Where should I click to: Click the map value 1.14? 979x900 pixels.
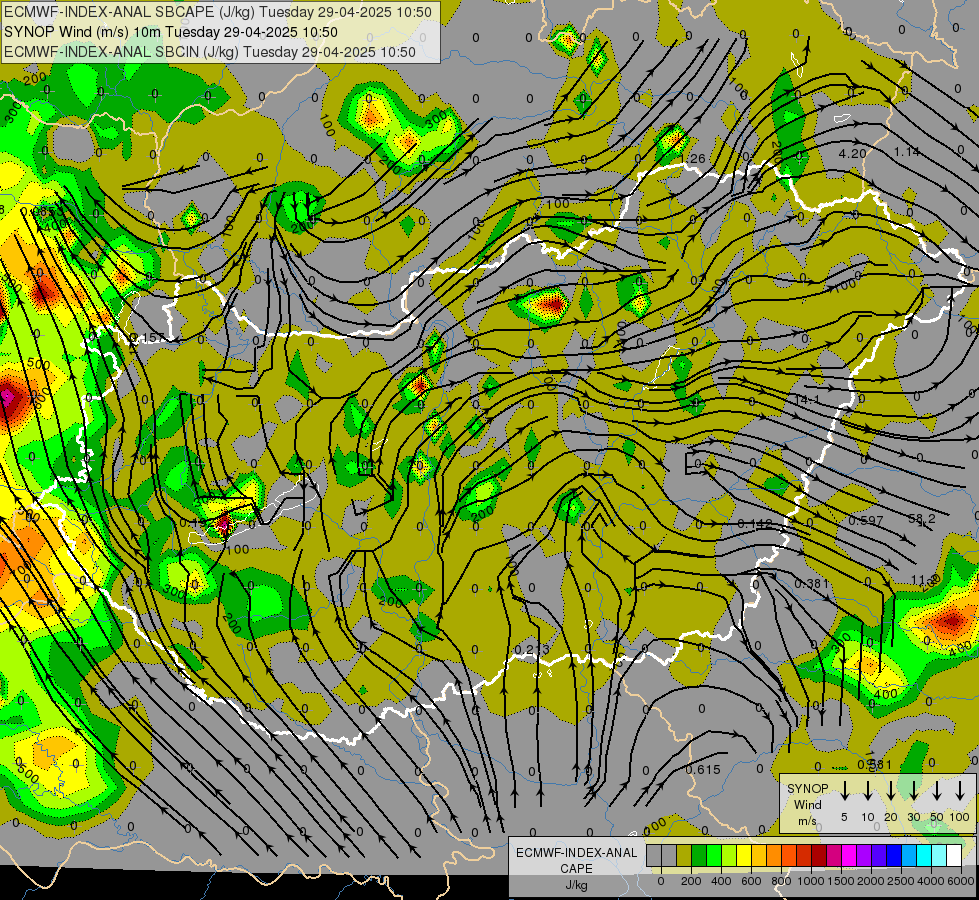907,152
